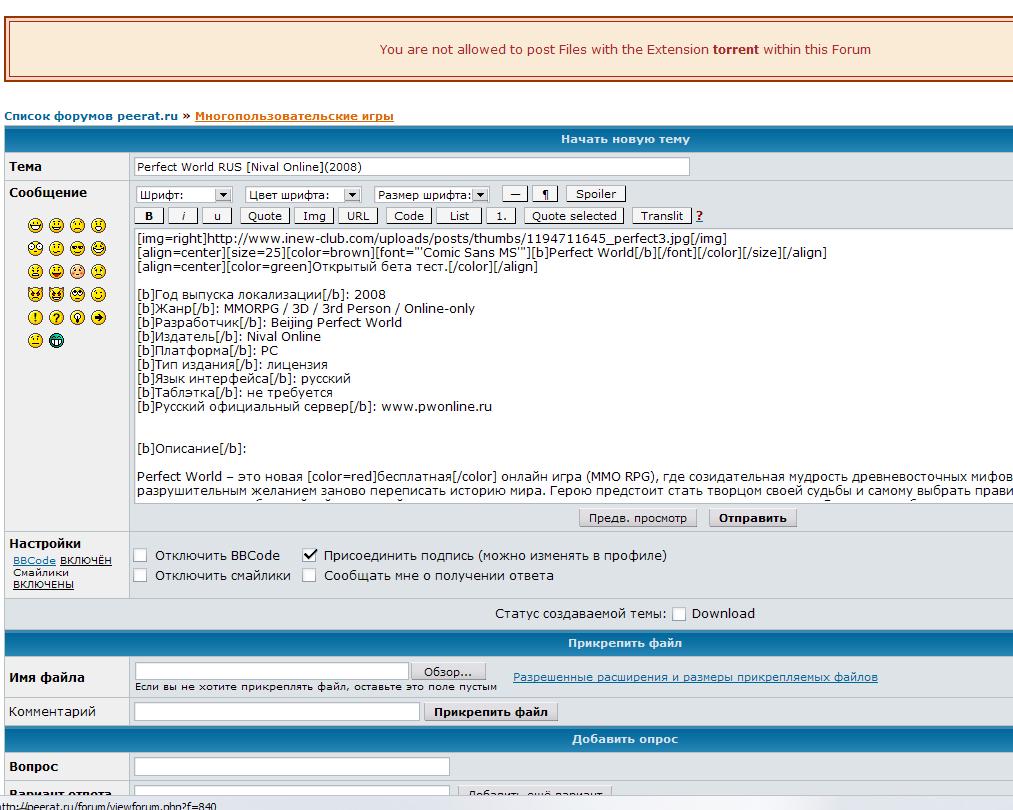Click inside the message text area

click(574, 366)
